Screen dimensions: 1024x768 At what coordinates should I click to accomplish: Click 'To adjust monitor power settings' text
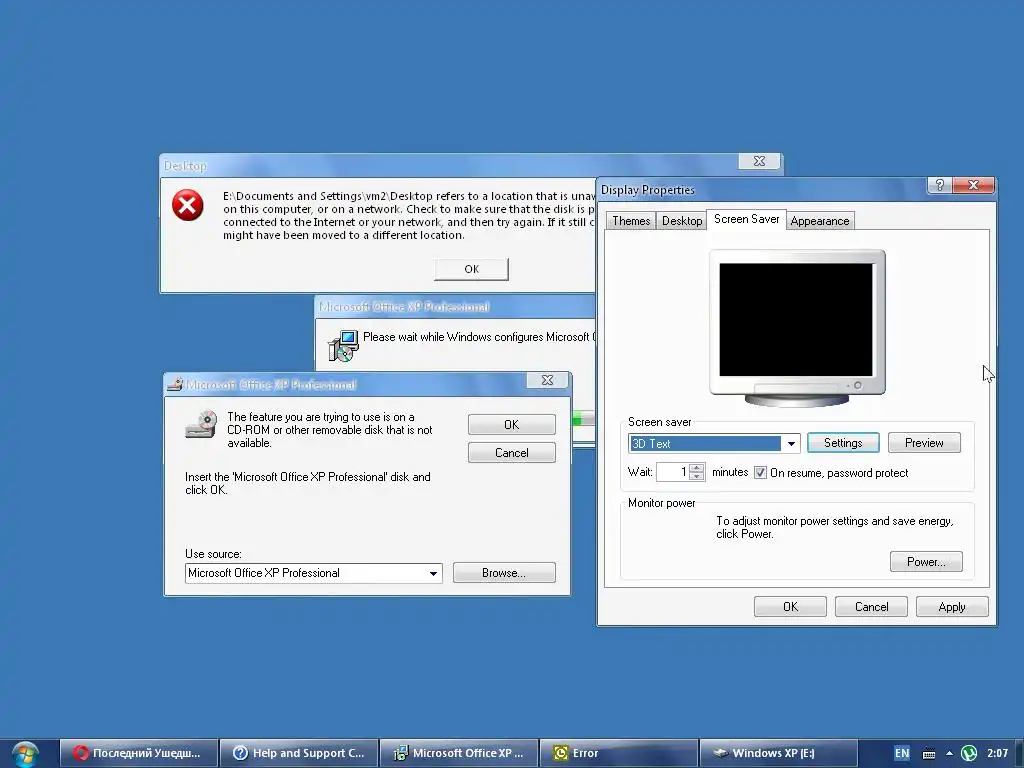pyautogui.click(x=835, y=527)
